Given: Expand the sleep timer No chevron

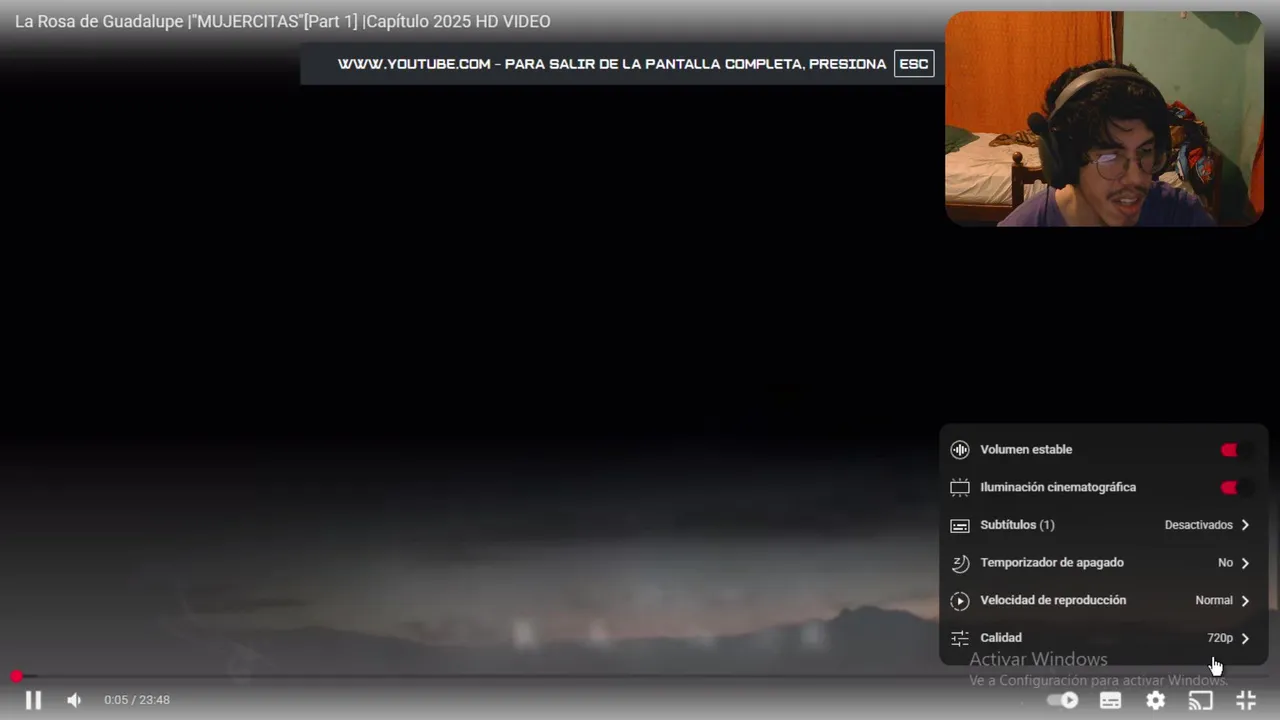Looking at the screenshot, I should [x=1245, y=563].
